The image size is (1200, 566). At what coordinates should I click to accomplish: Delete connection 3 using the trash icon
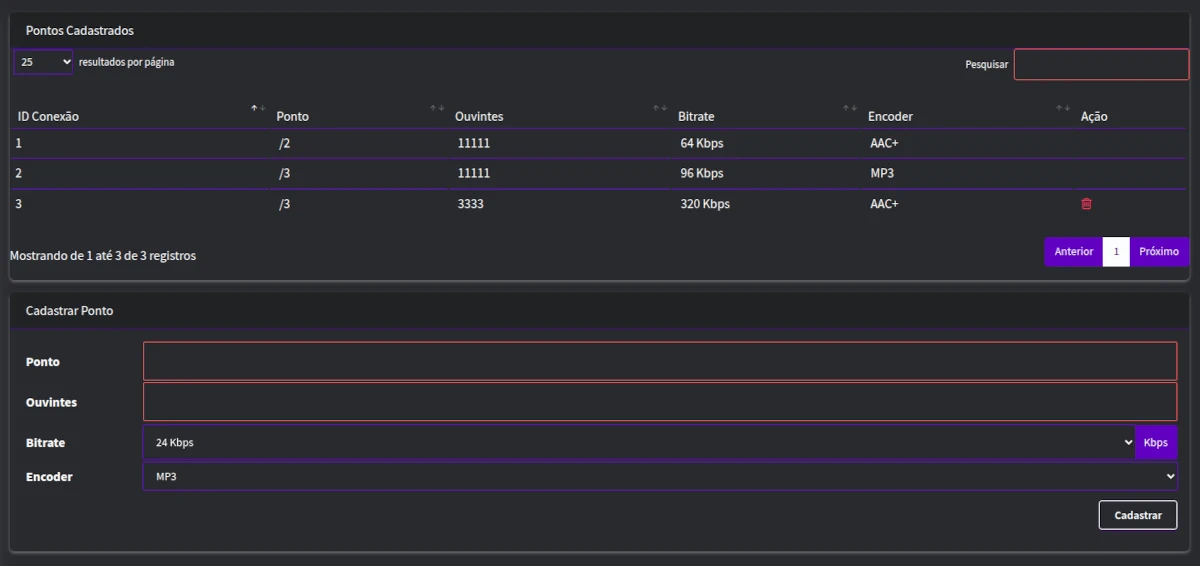point(1086,204)
